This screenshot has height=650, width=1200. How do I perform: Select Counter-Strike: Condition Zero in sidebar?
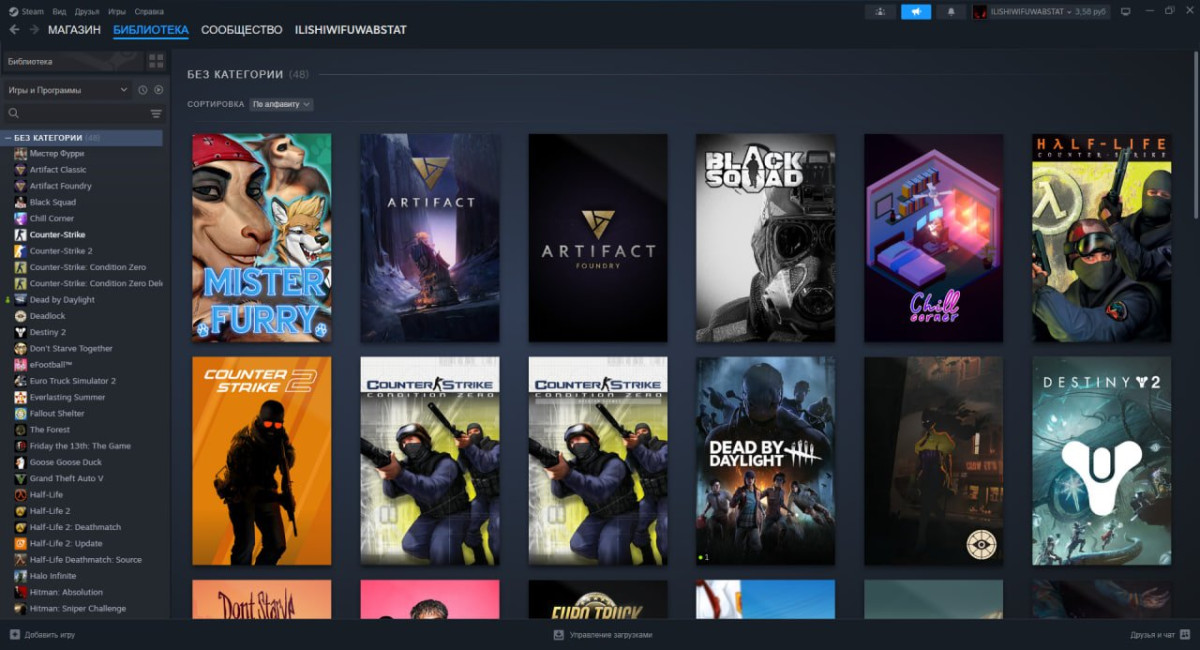[88, 267]
